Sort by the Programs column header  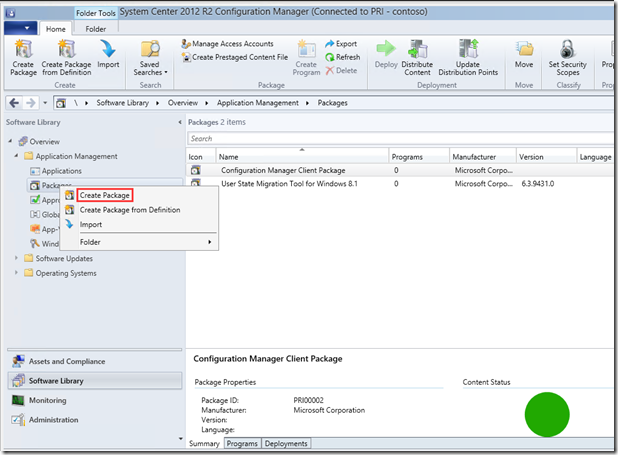click(419, 157)
